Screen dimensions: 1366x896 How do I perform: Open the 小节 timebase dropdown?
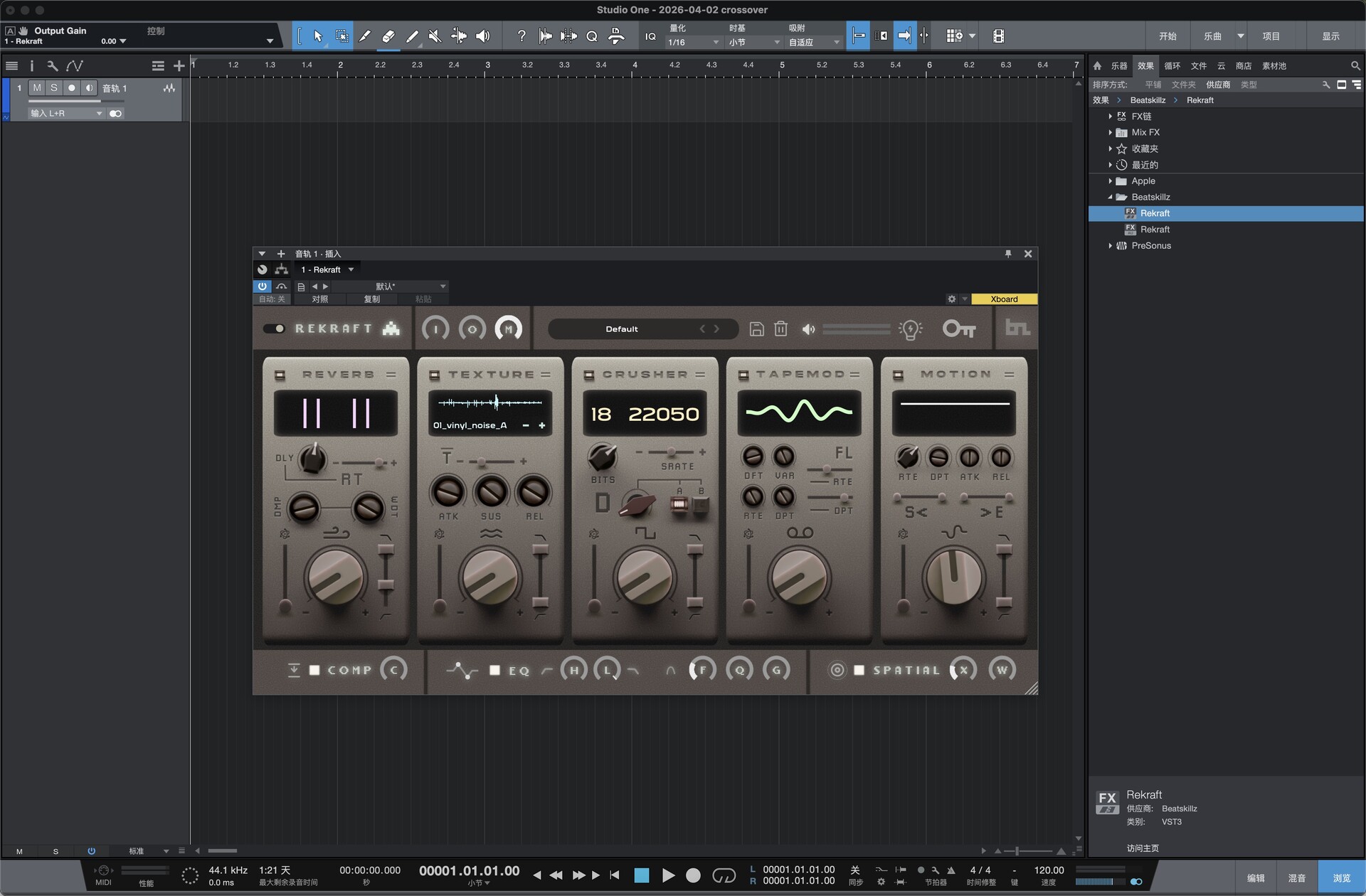(754, 43)
